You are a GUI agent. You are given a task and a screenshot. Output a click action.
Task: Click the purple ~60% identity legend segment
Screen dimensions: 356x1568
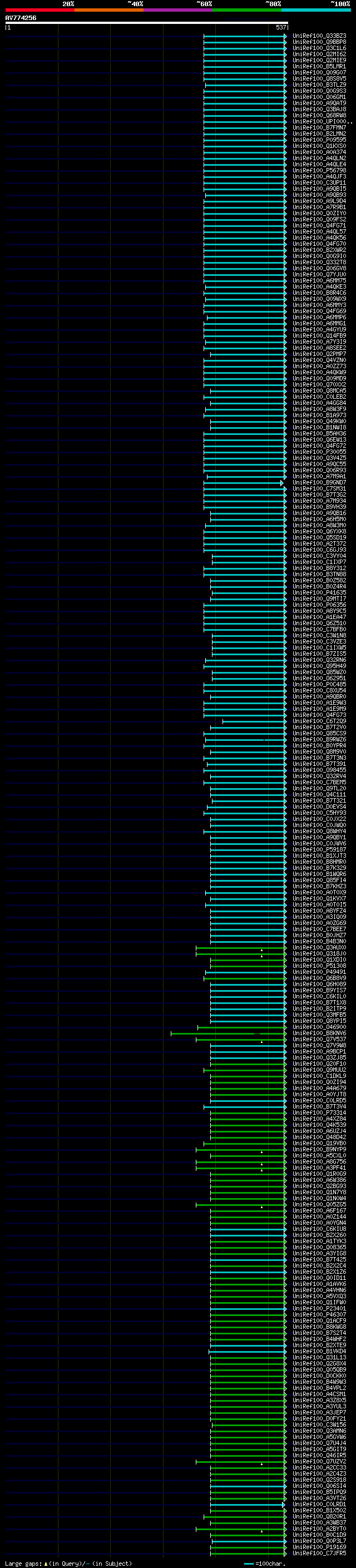(177, 10)
